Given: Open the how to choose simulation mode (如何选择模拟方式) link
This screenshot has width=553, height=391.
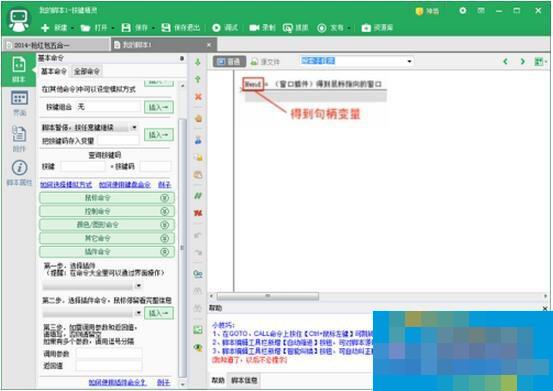Looking at the screenshot, I should (x=66, y=184).
